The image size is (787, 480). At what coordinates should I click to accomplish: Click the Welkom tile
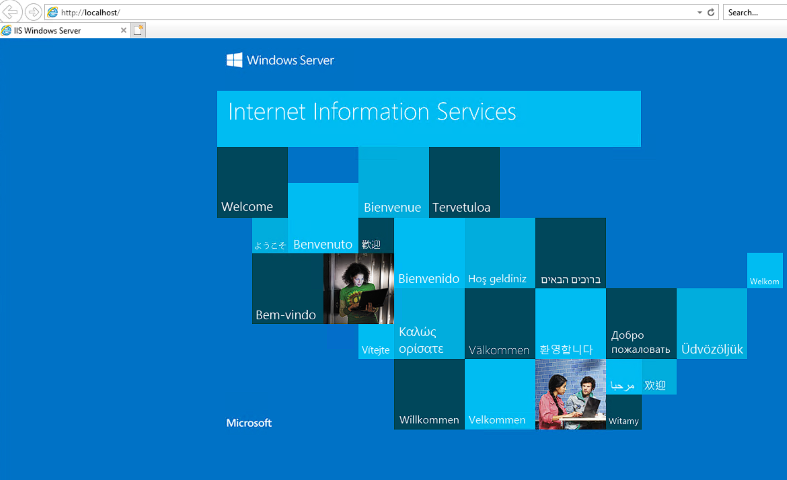tap(764, 271)
